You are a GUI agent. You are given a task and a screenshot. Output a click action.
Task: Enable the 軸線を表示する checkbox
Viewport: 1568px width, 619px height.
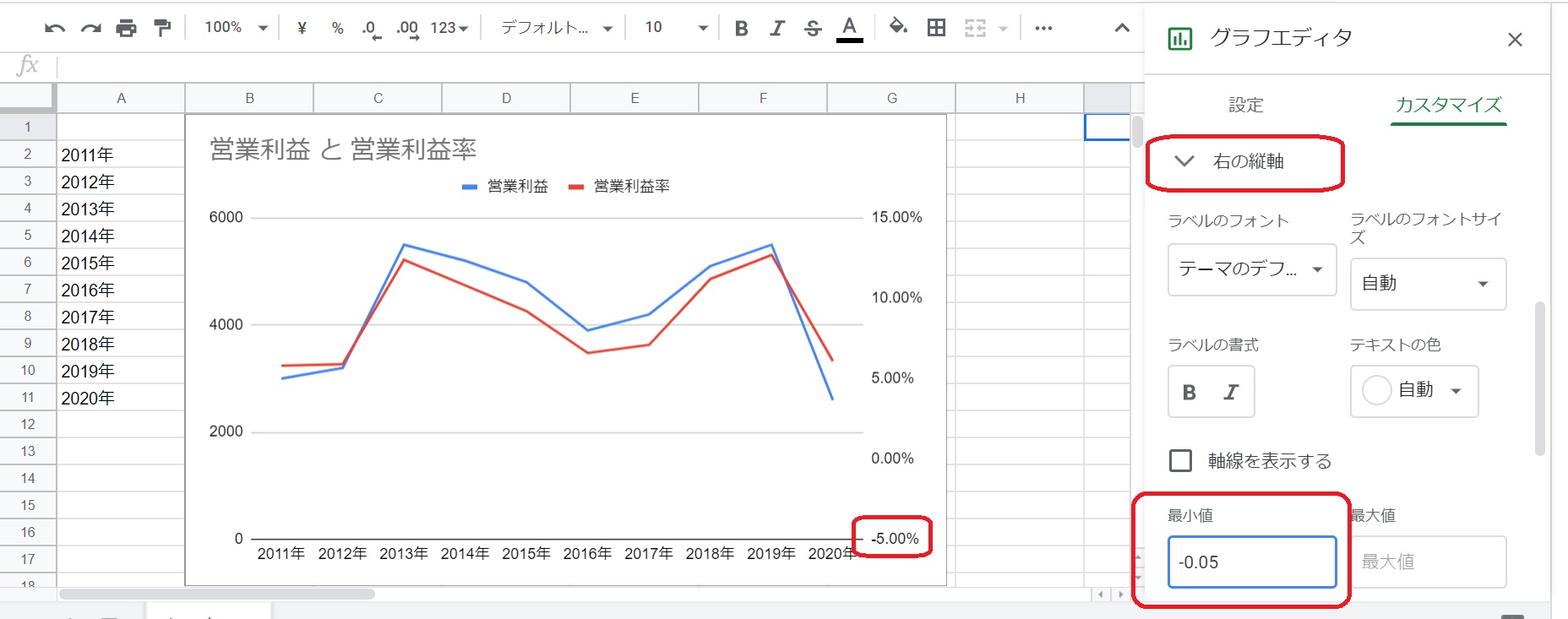(x=1180, y=460)
